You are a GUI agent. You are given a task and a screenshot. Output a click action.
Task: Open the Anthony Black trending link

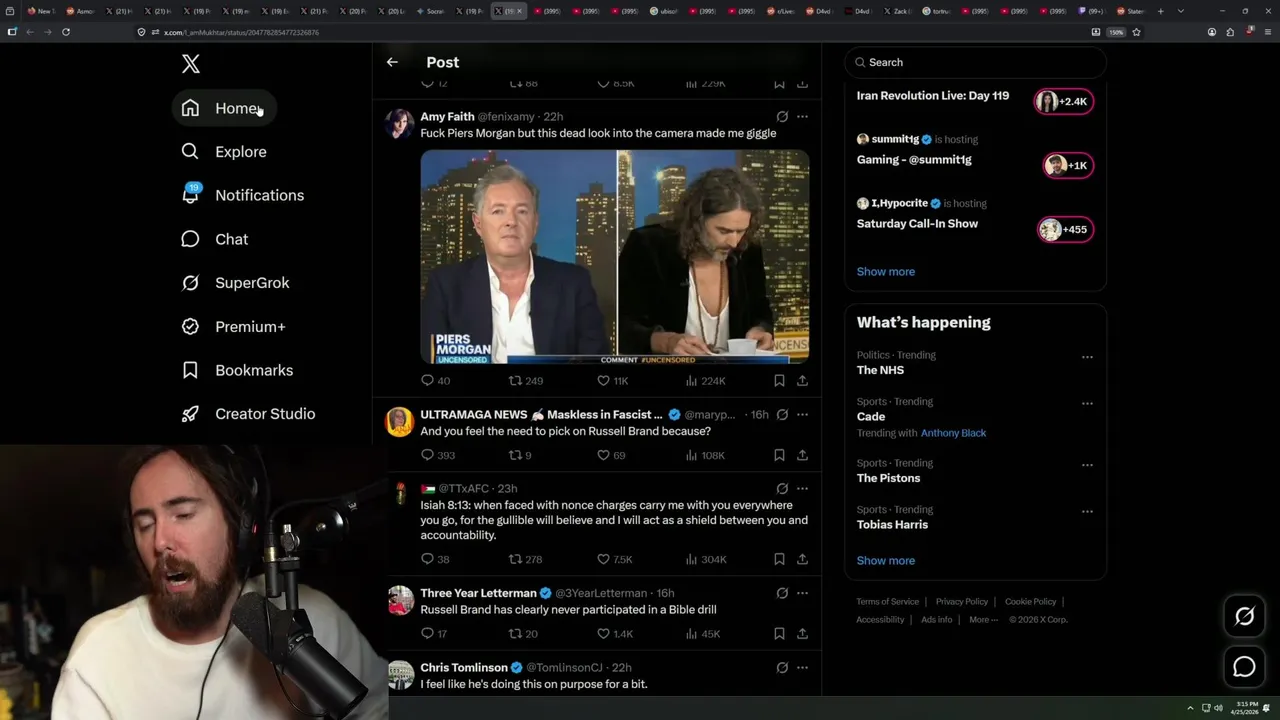[x=953, y=433]
